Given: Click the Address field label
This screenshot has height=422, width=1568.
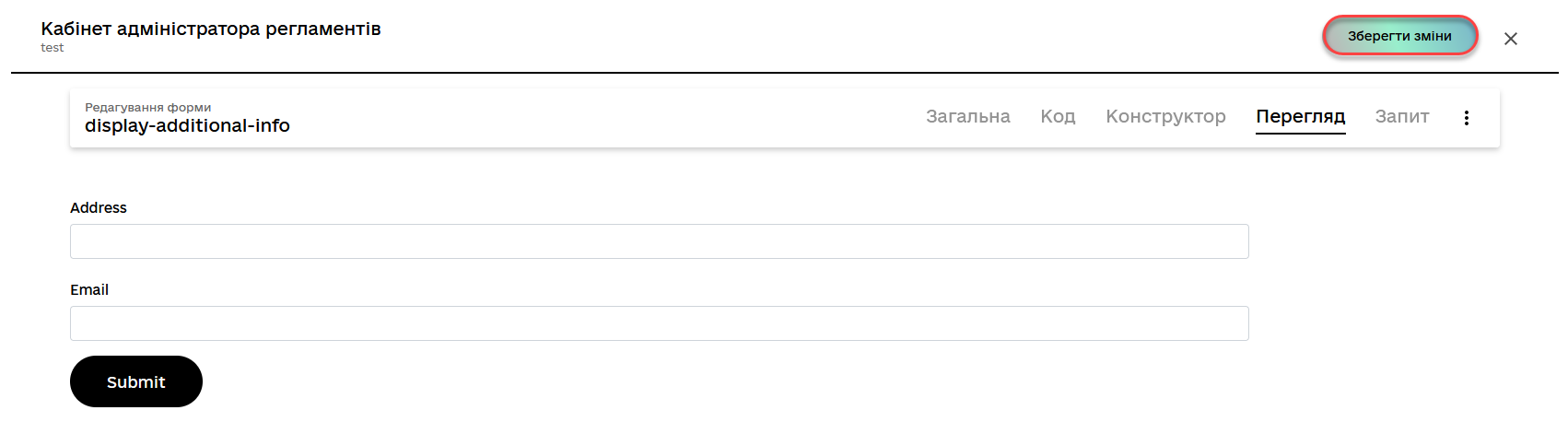Looking at the screenshot, I should click(98, 208).
